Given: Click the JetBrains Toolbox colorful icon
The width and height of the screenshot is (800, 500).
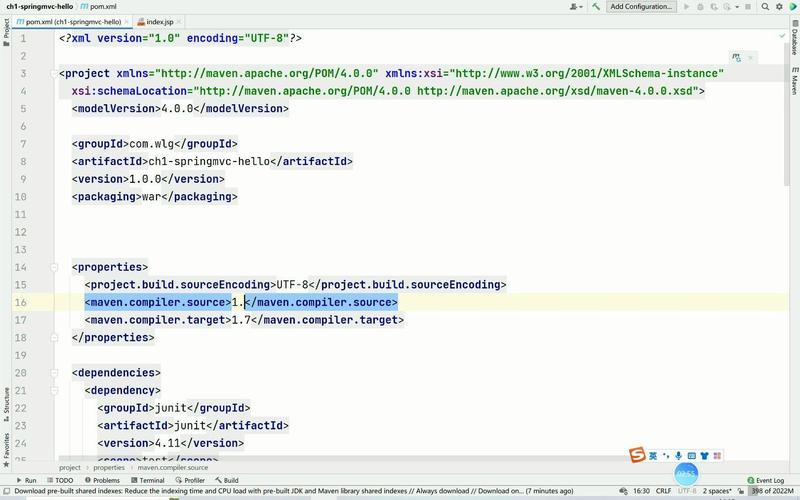Looking at the screenshot, I should [x=793, y=7].
